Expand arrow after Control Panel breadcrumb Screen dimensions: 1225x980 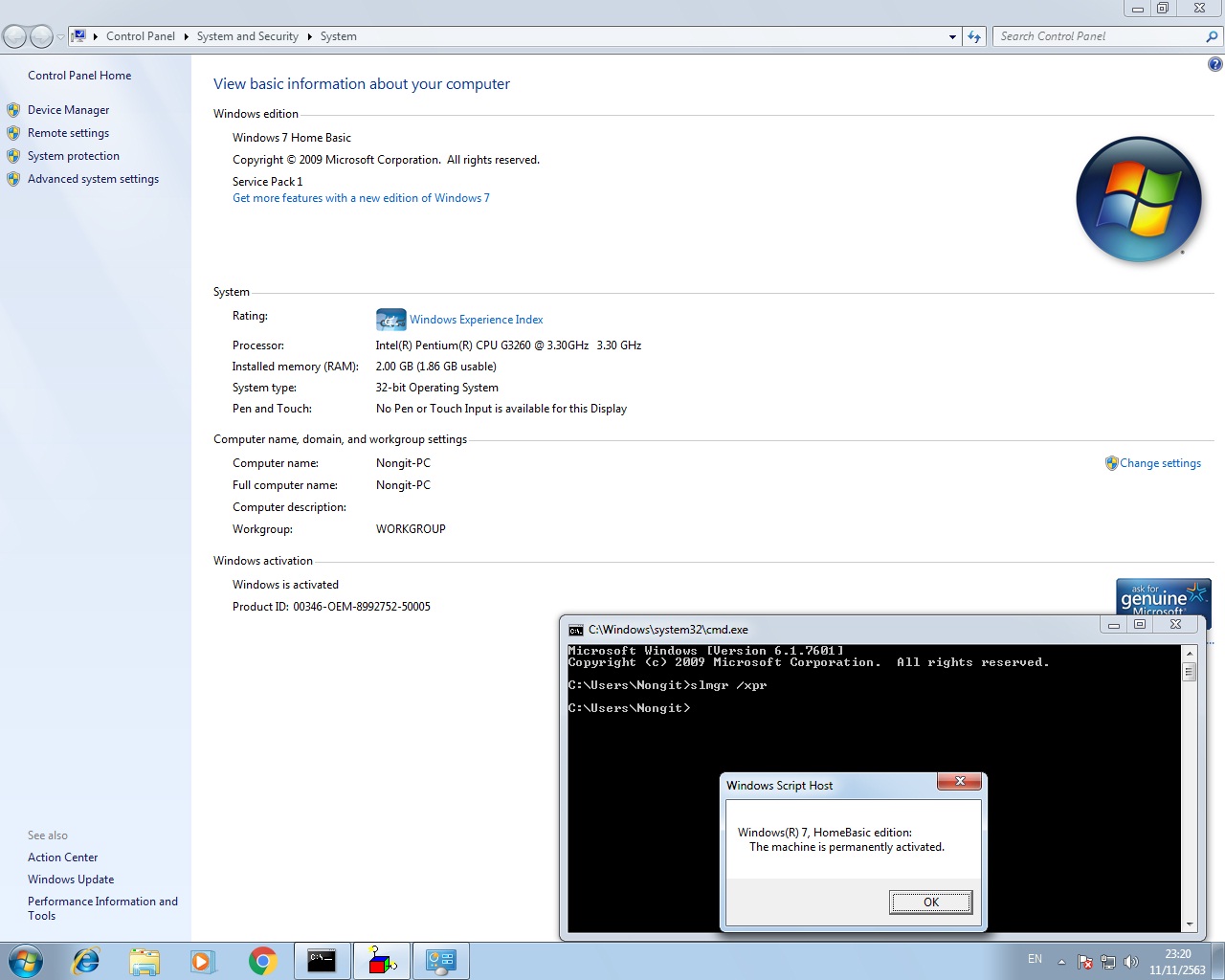[187, 36]
